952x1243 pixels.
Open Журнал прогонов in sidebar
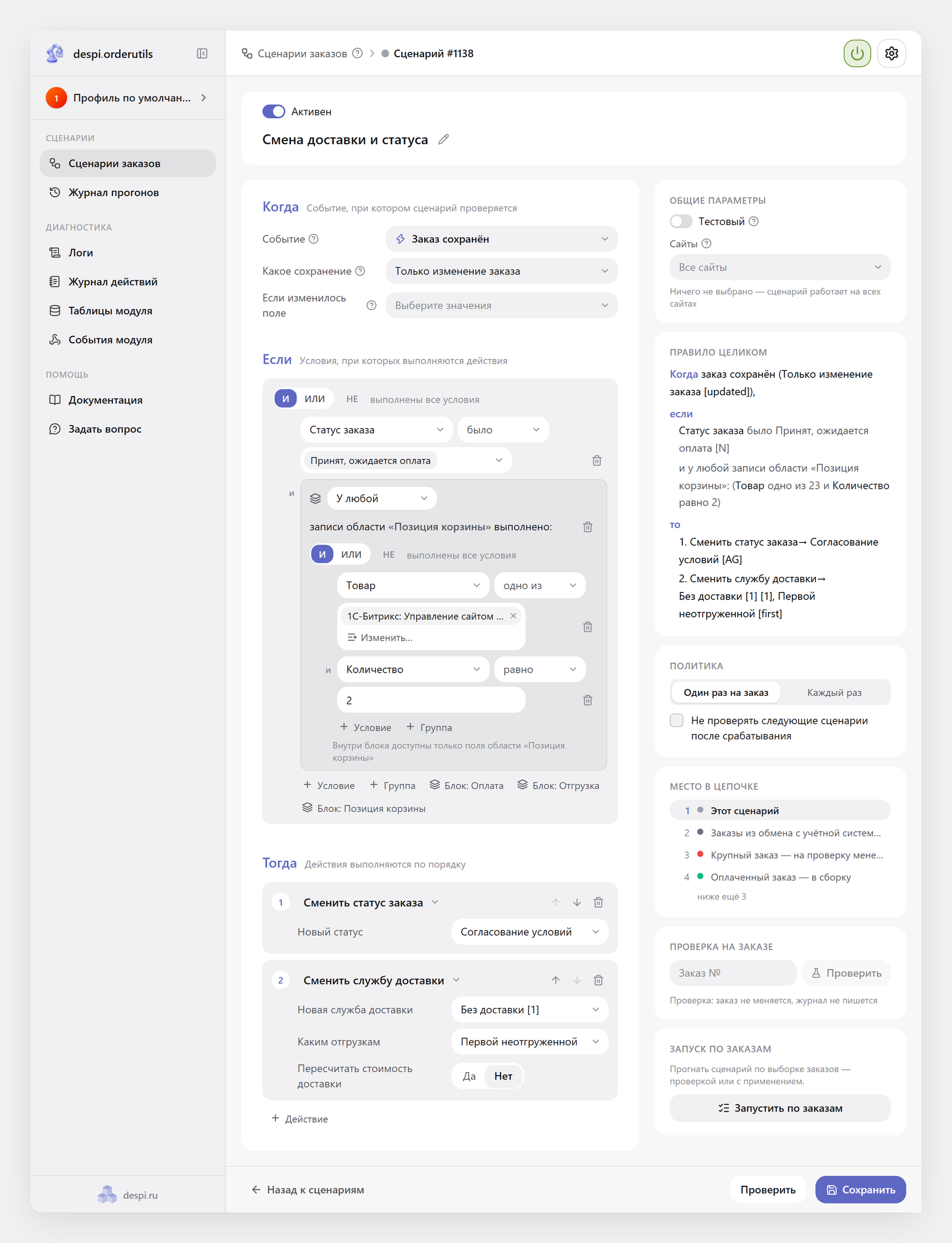tap(128, 192)
